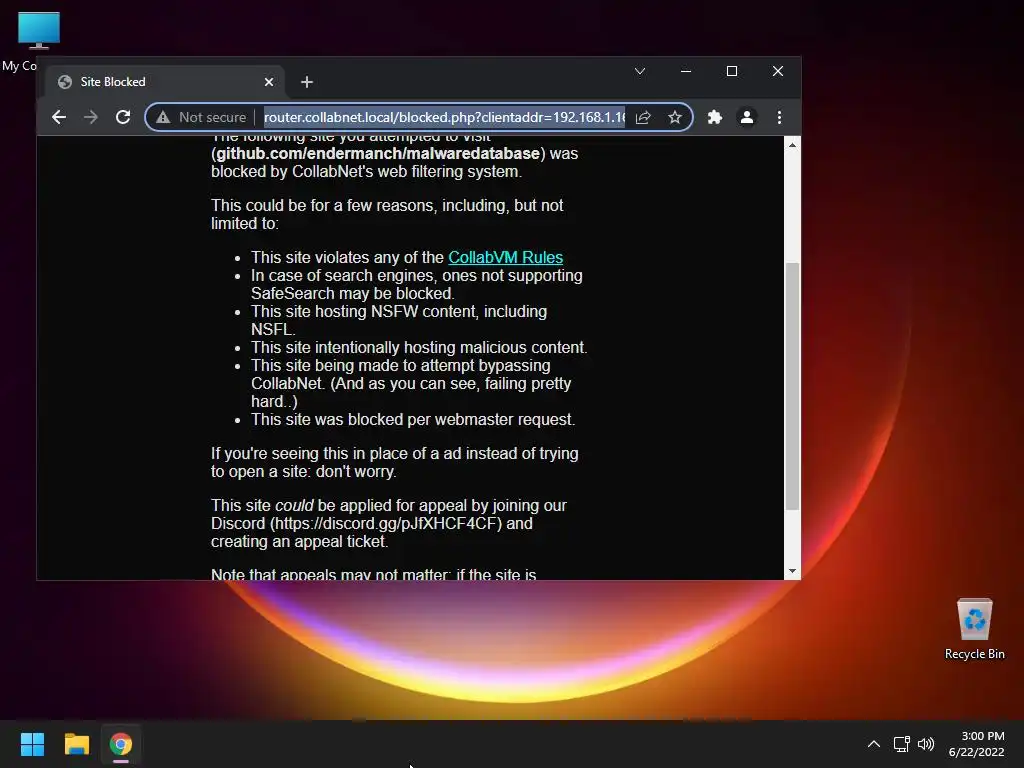Screen dimensions: 1024x768
Task: Go back with the browser back arrow
Action: pos(59,118)
